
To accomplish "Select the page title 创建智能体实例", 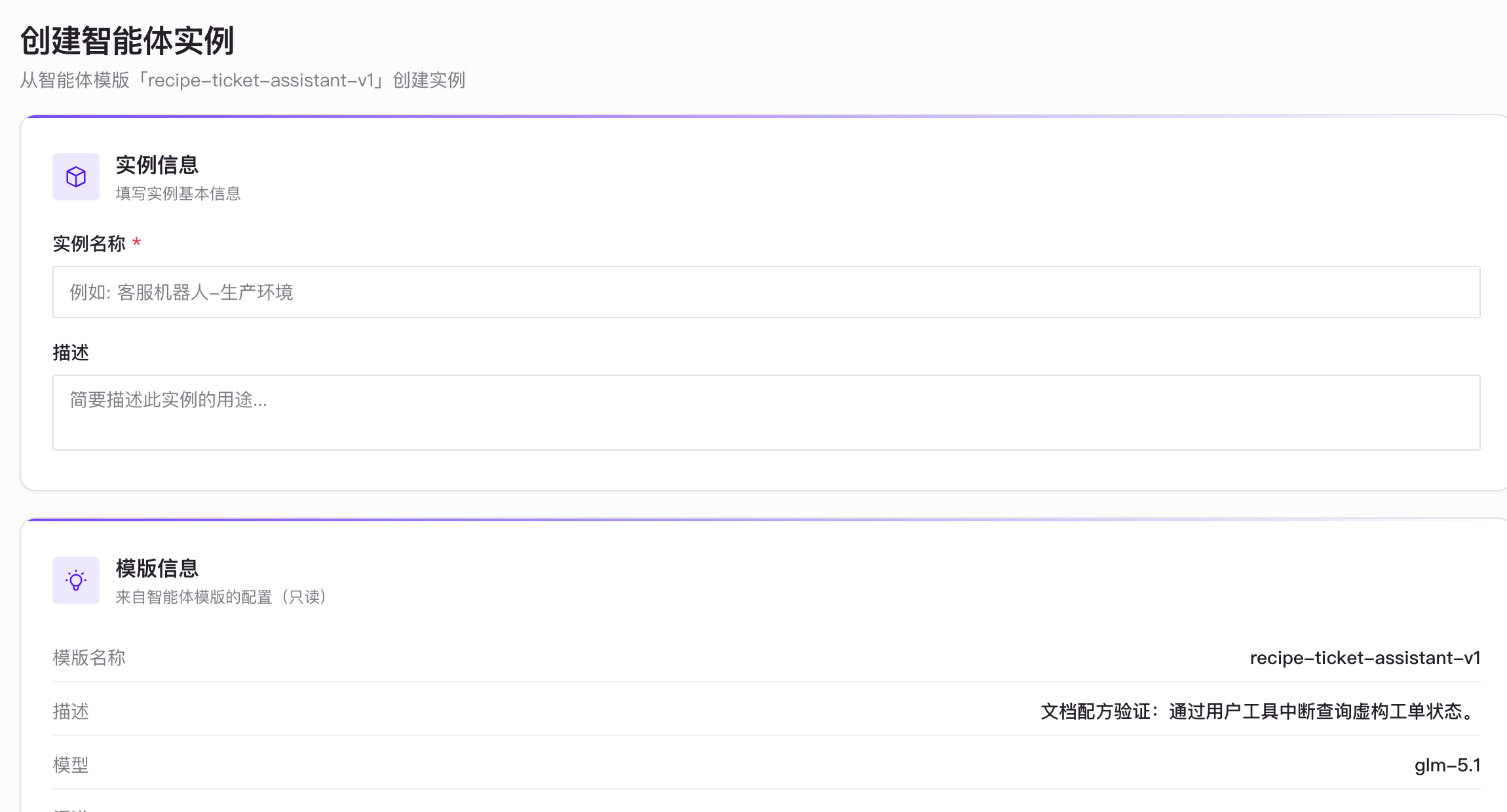I will click(127, 41).
